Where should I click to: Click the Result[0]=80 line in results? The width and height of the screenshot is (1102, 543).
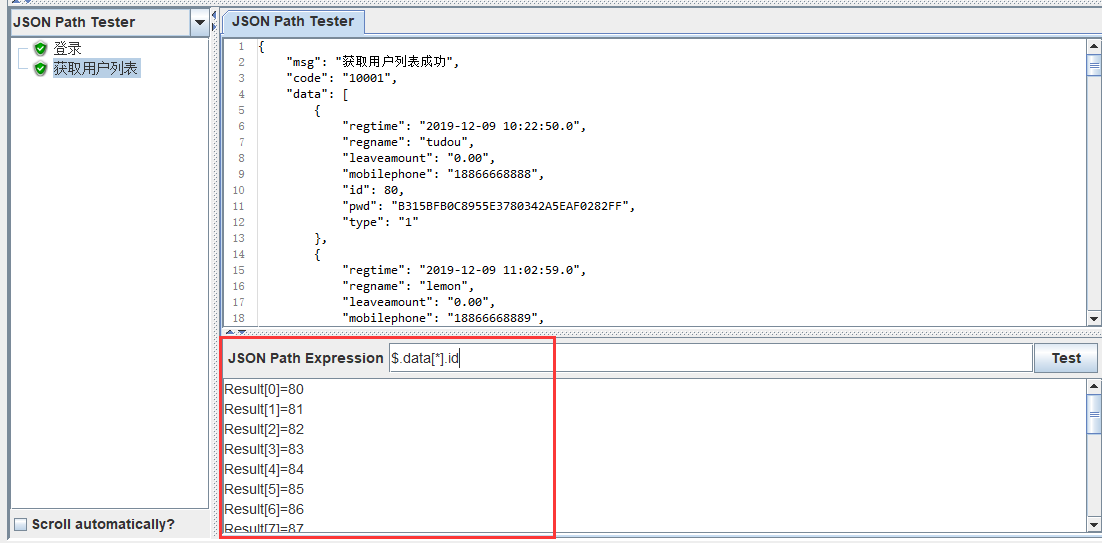click(x=264, y=389)
